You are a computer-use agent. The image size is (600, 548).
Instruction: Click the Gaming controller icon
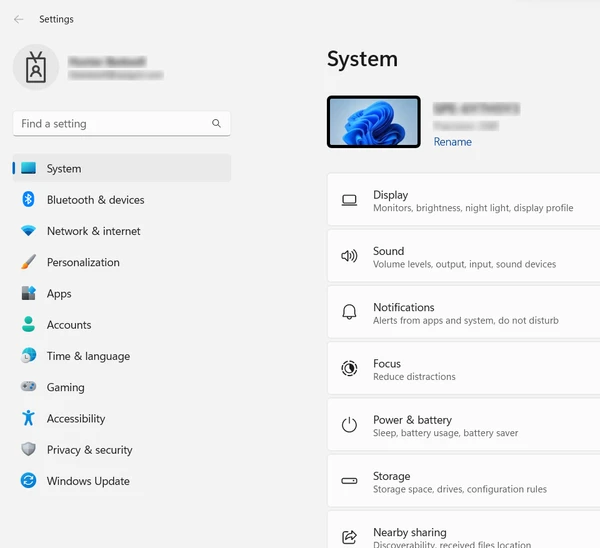tap(28, 387)
